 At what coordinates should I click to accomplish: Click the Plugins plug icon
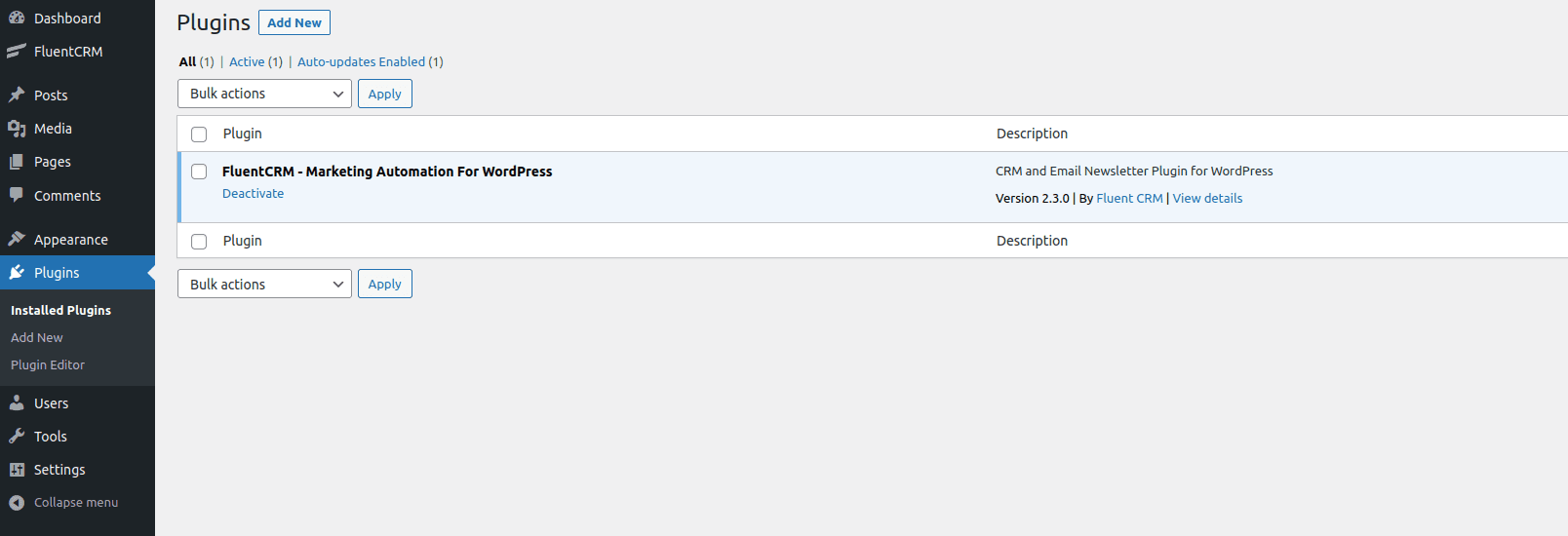pyautogui.click(x=17, y=272)
